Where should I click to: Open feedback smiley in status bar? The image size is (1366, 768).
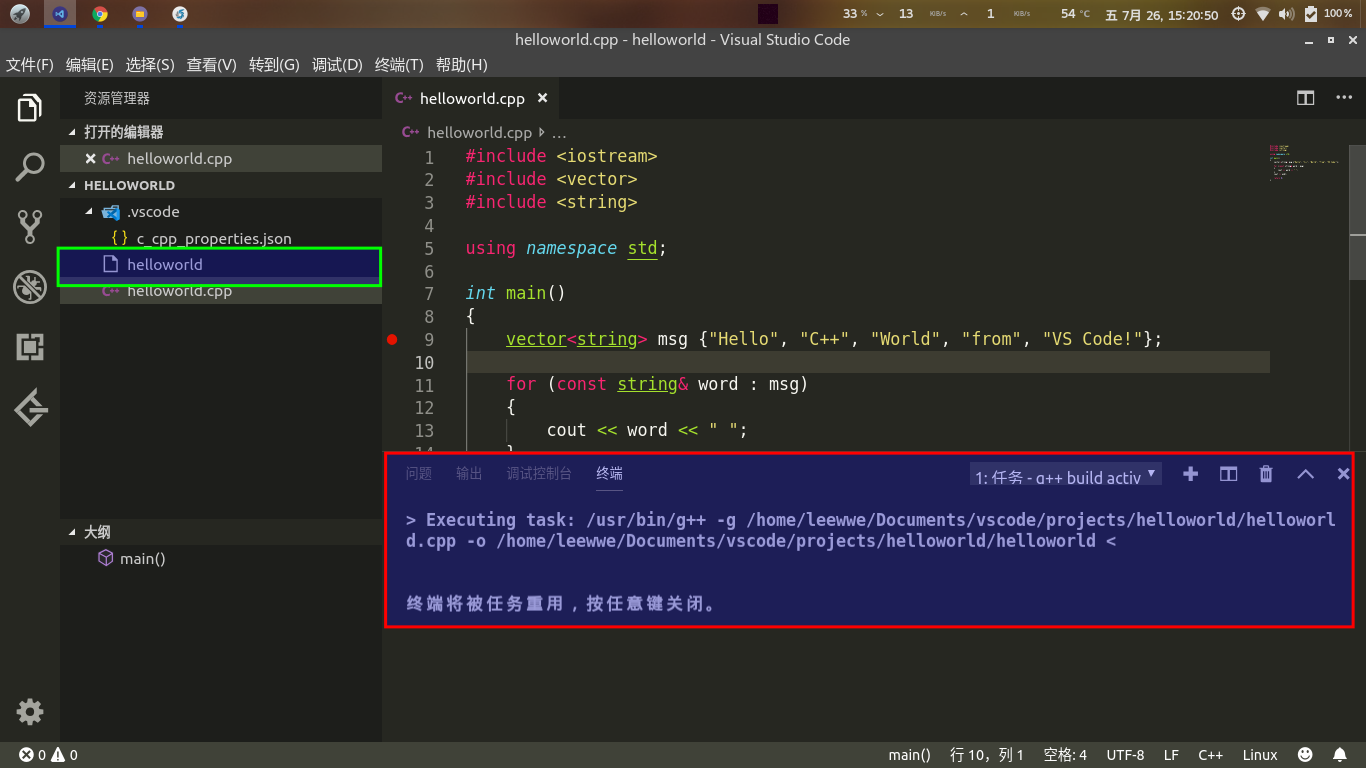1305,755
